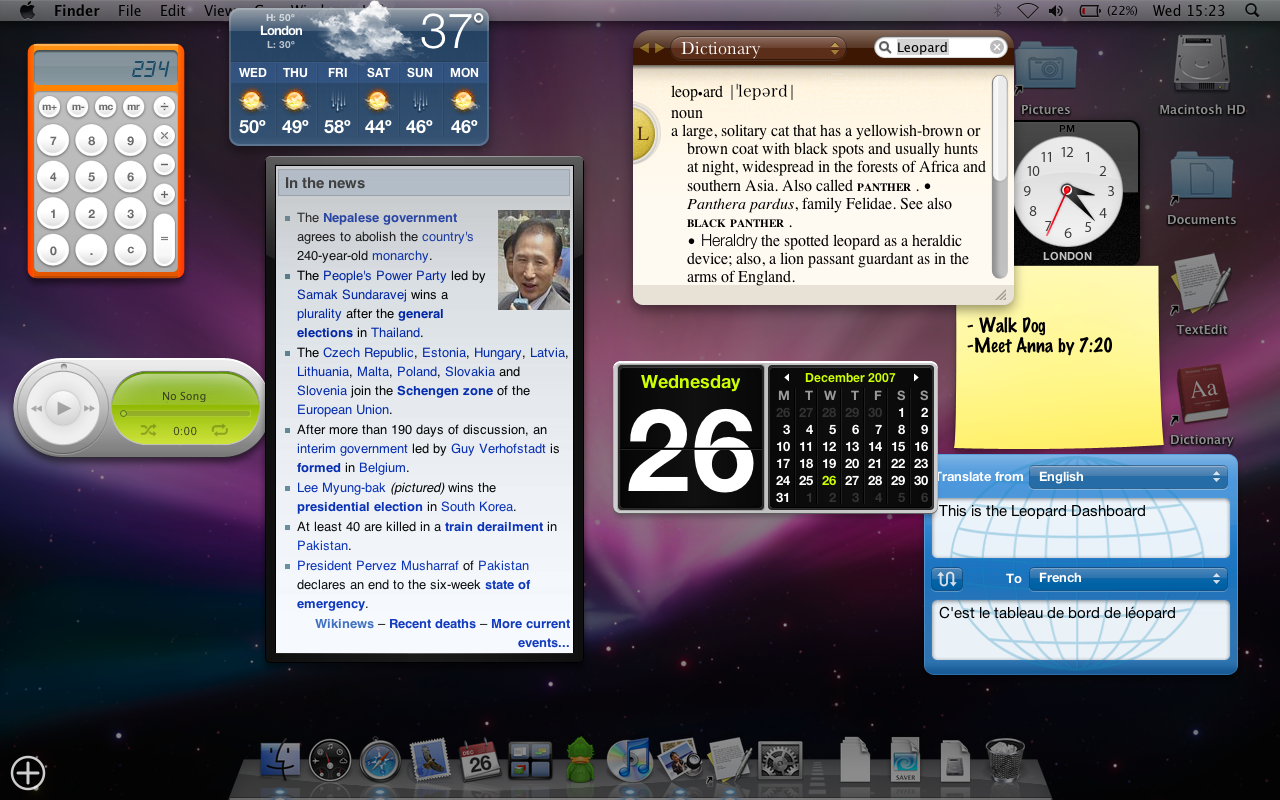Viewport: 1280px width, 800px height.
Task: Open Preview icon in the Dock
Action: pos(680,760)
